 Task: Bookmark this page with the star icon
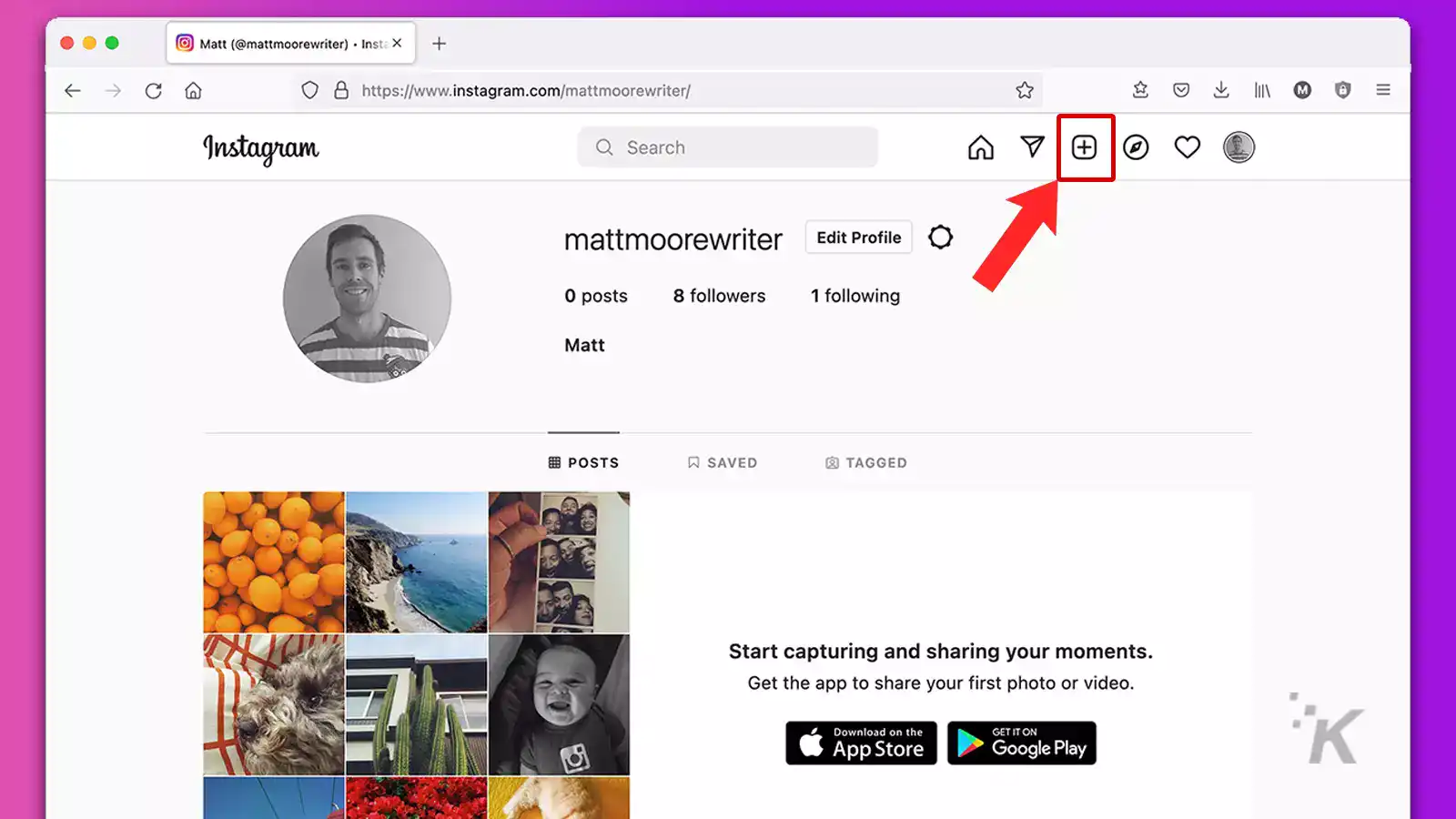pyautogui.click(x=1025, y=90)
